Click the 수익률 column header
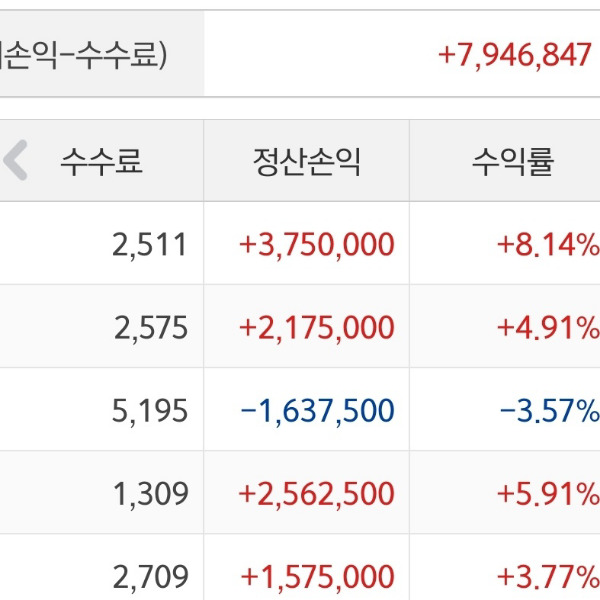Screen dimensions: 600x600 coord(513,160)
